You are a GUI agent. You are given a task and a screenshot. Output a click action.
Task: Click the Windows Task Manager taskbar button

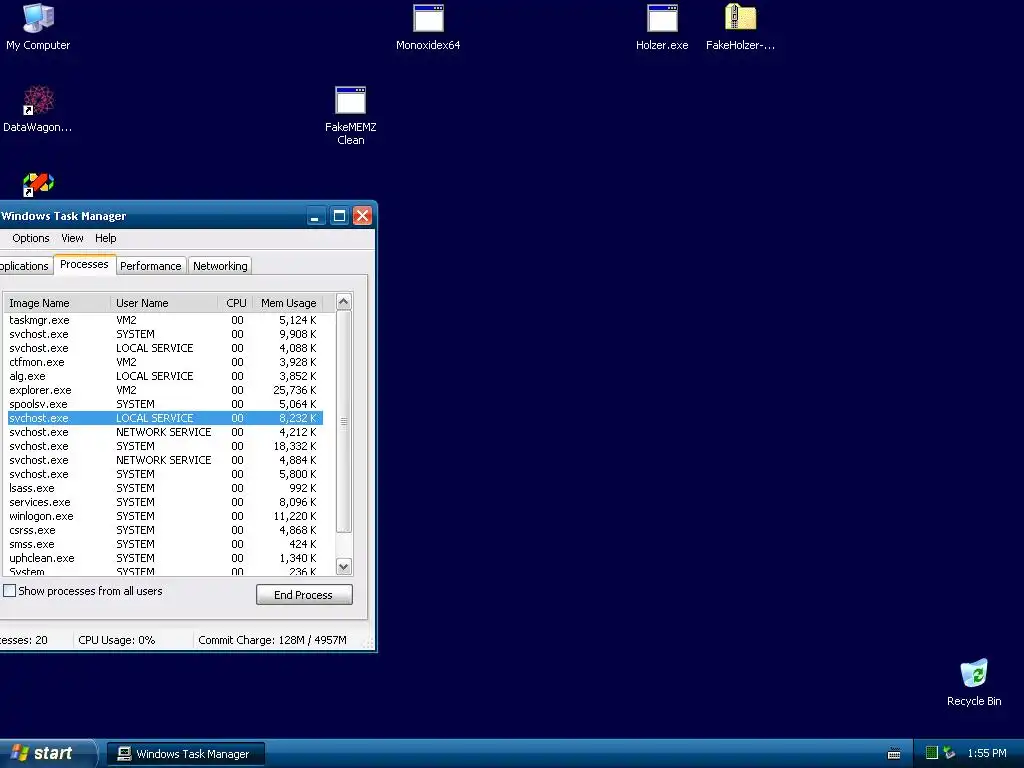pos(186,754)
